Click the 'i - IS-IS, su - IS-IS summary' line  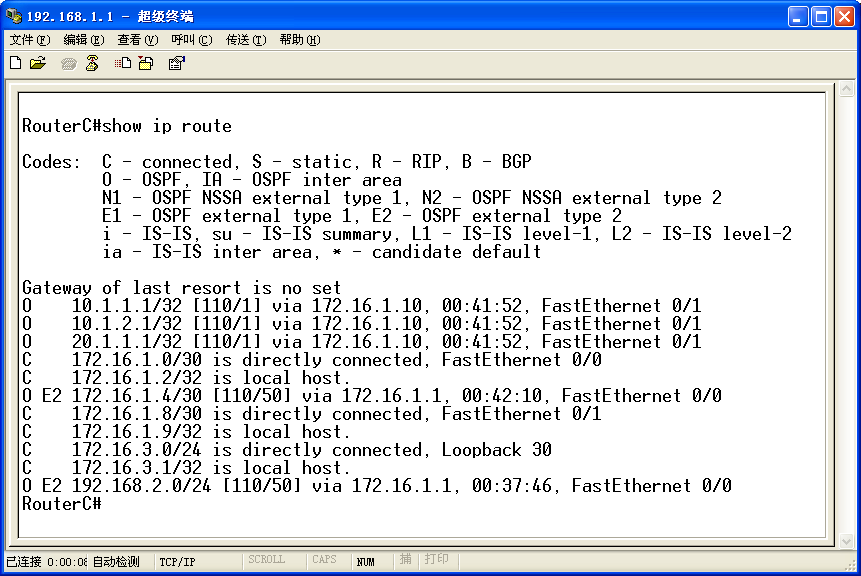(447, 234)
